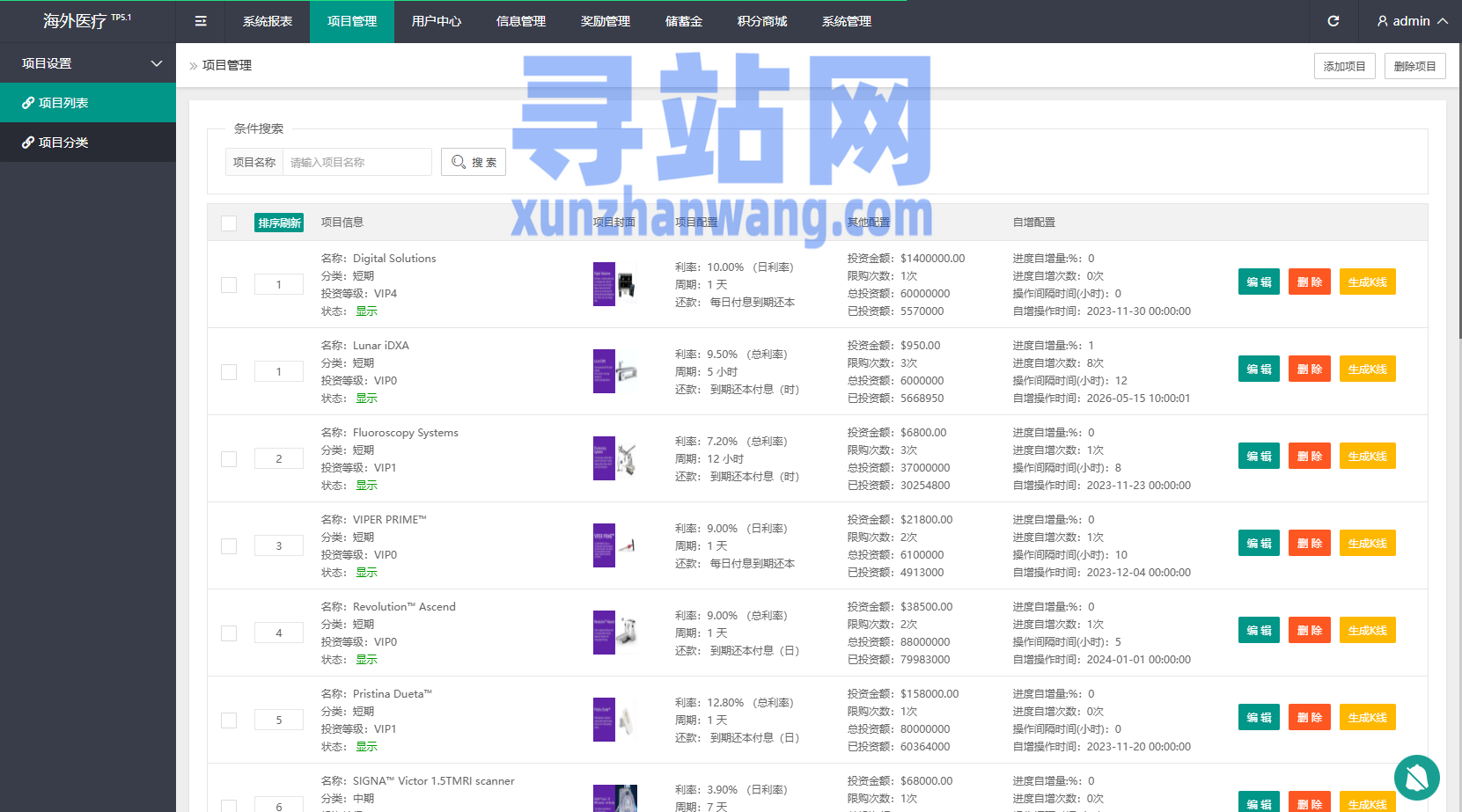Click the 删除项目 button

pyautogui.click(x=1414, y=66)
